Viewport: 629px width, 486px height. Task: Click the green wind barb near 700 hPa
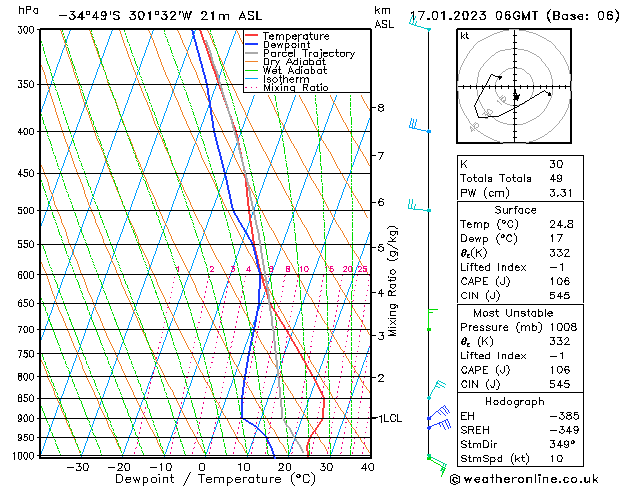(432, 320)
